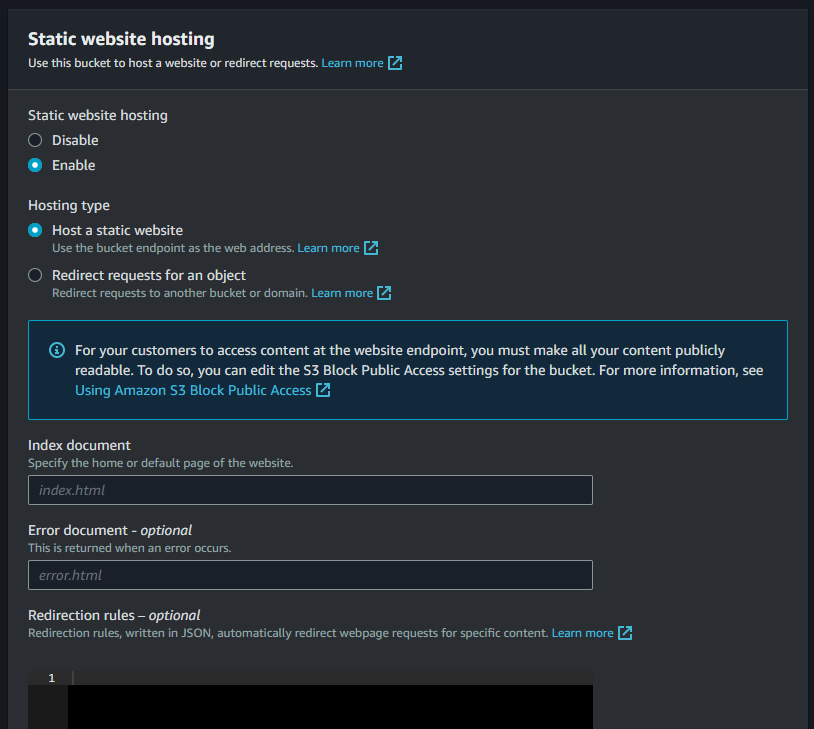814x729 pixels.
Task: Open Using Amazon S3 Block Public Access link
Action: [193, 390]
